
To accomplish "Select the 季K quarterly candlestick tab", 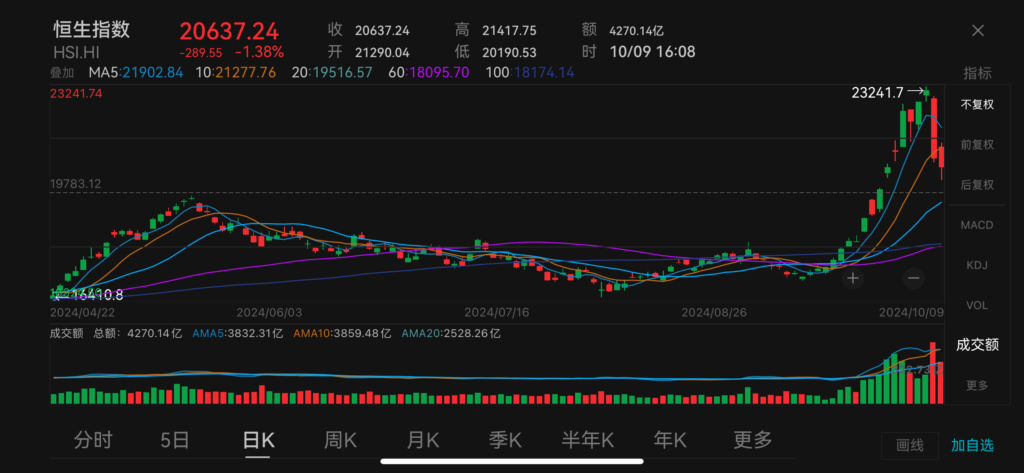I will pos(505,440).
